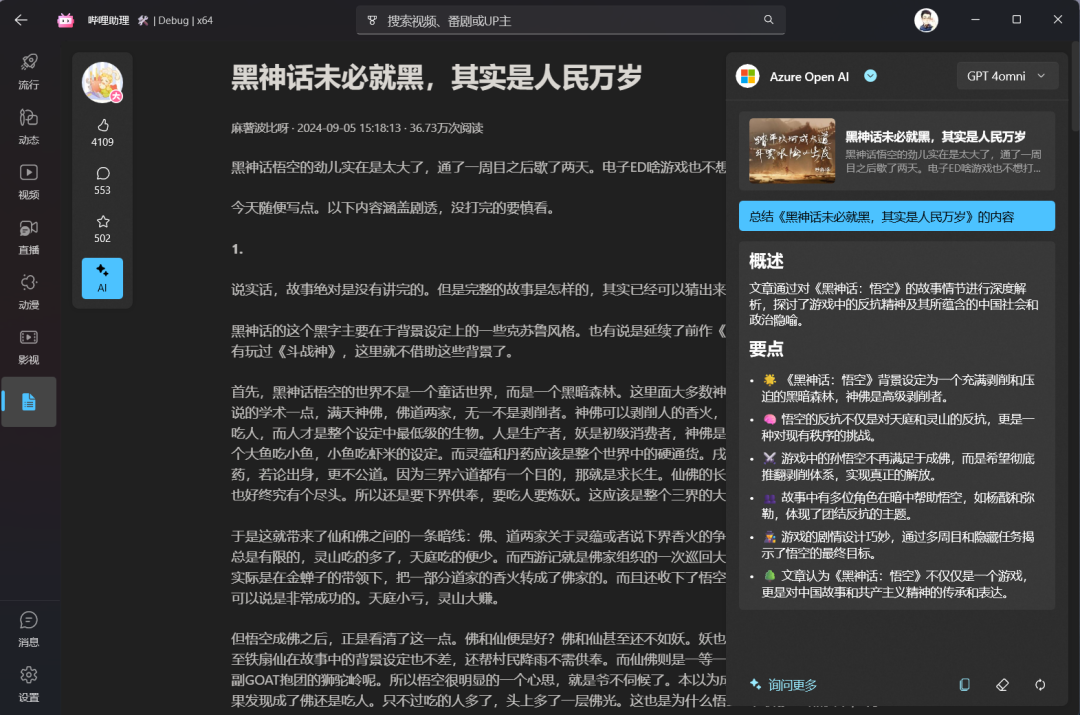The image size is (1080, 715).
Task: Click the article thumbnail in AI panel
Action: 792,151
